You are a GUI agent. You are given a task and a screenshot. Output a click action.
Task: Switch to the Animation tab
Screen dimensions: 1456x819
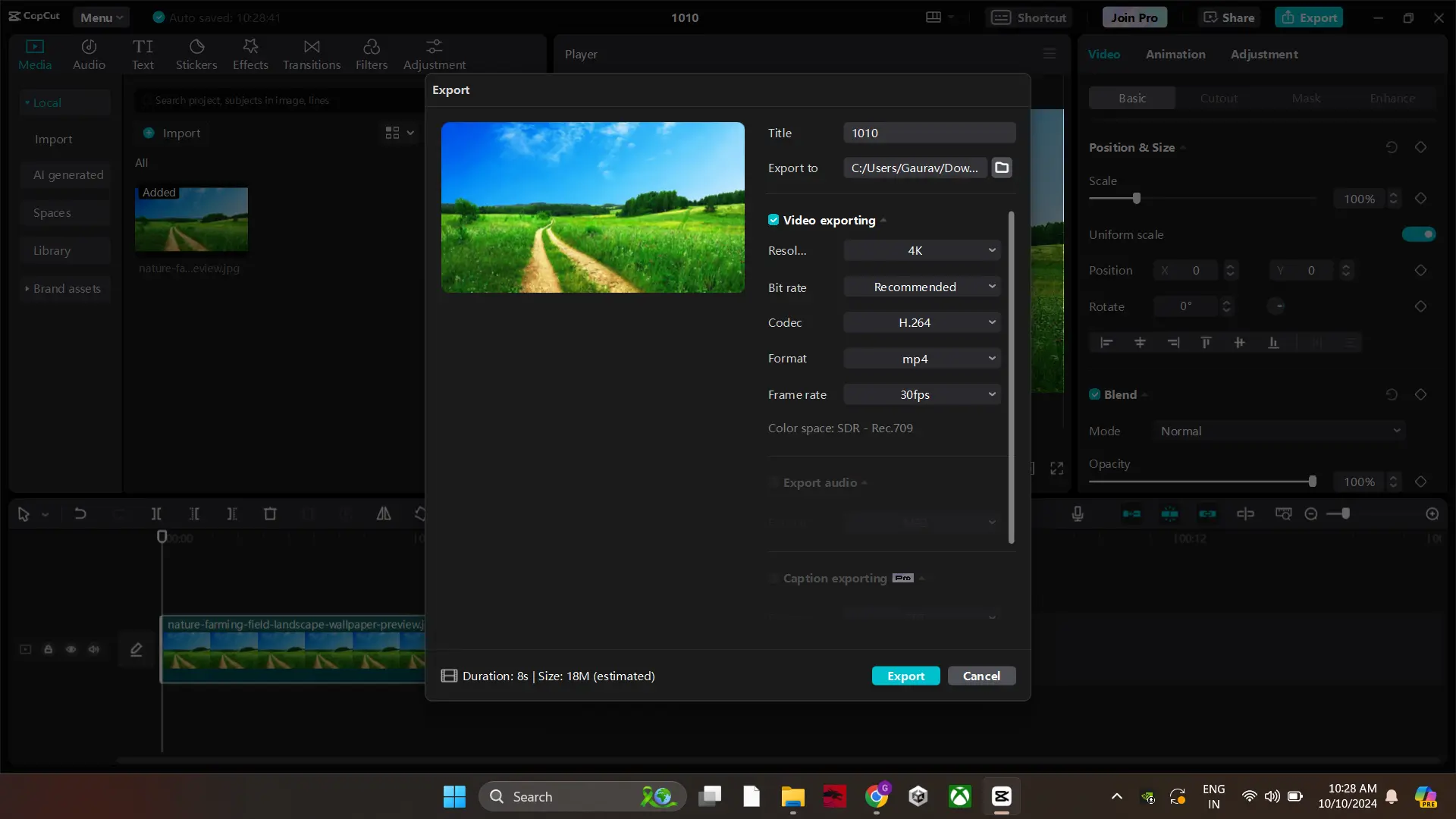1175,54
